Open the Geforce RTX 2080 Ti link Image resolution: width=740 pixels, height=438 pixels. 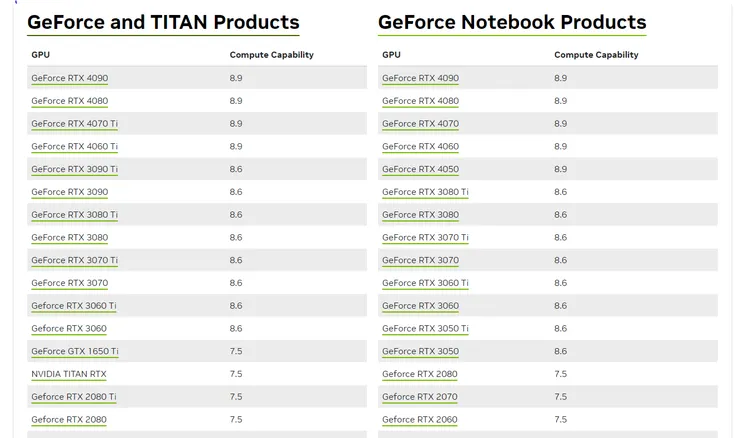pyautogui.click(x=73, y=397)
